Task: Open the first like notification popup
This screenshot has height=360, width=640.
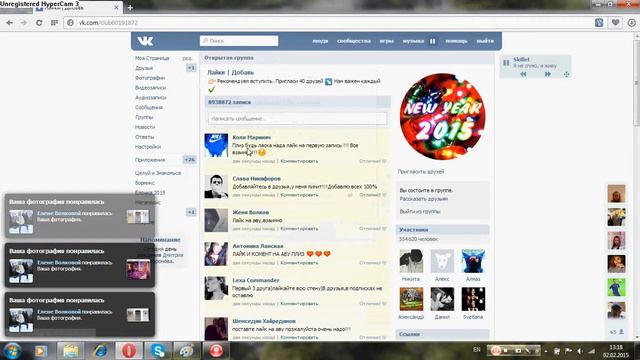Action: click(x=80, y=216)
